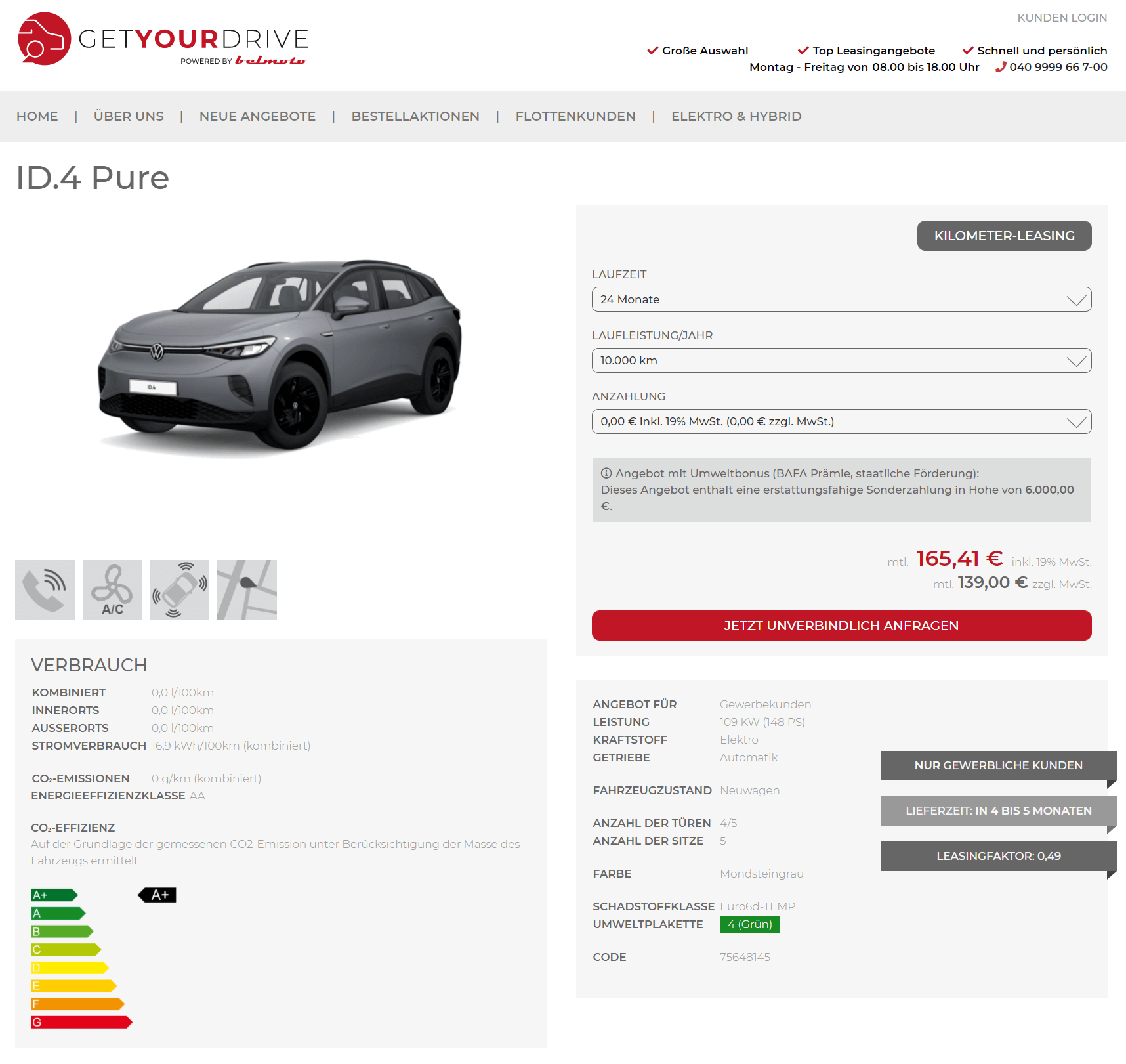
Task: Click the light green B efficiency bar
Action: pyautogui.click(x=62, y=931)
